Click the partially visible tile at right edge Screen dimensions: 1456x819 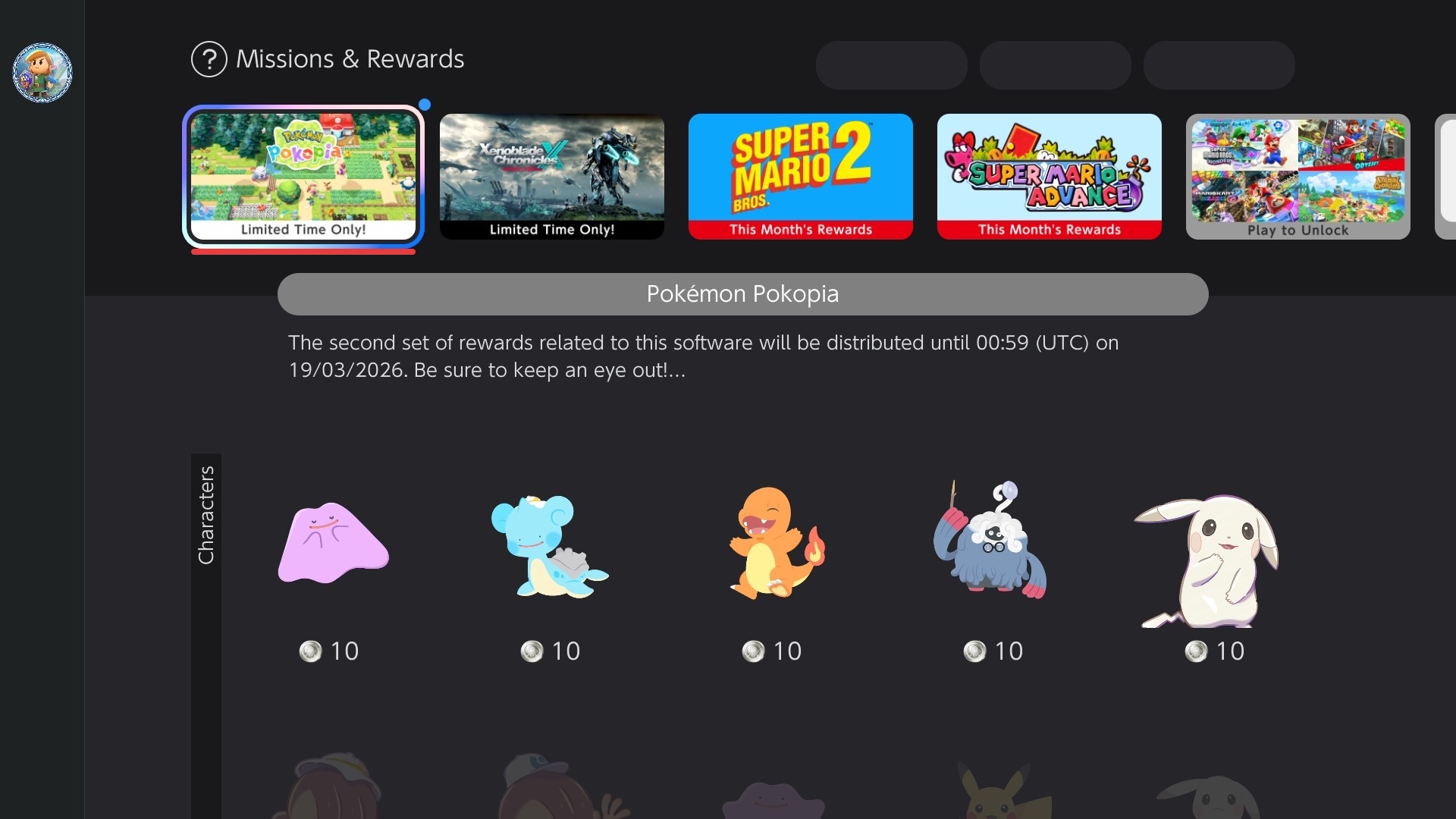point(1445,177)
